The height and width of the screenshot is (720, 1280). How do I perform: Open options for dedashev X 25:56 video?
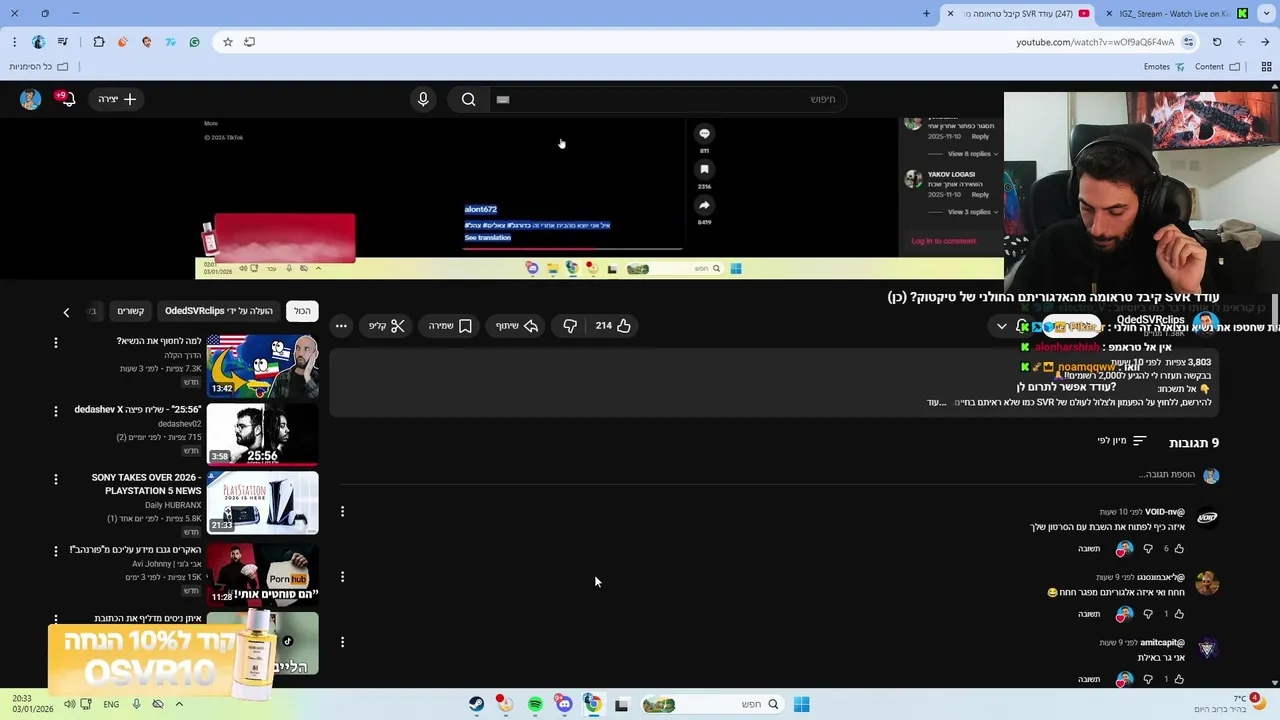pos(56,411)
